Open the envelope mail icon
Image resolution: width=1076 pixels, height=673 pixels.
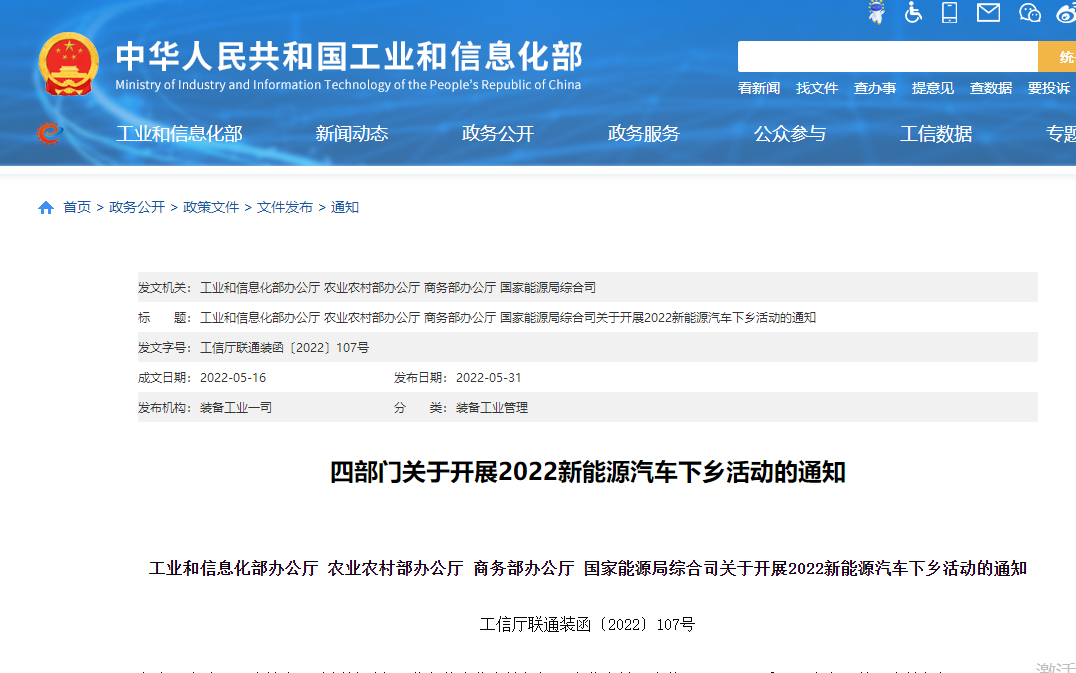coord(988,12)
